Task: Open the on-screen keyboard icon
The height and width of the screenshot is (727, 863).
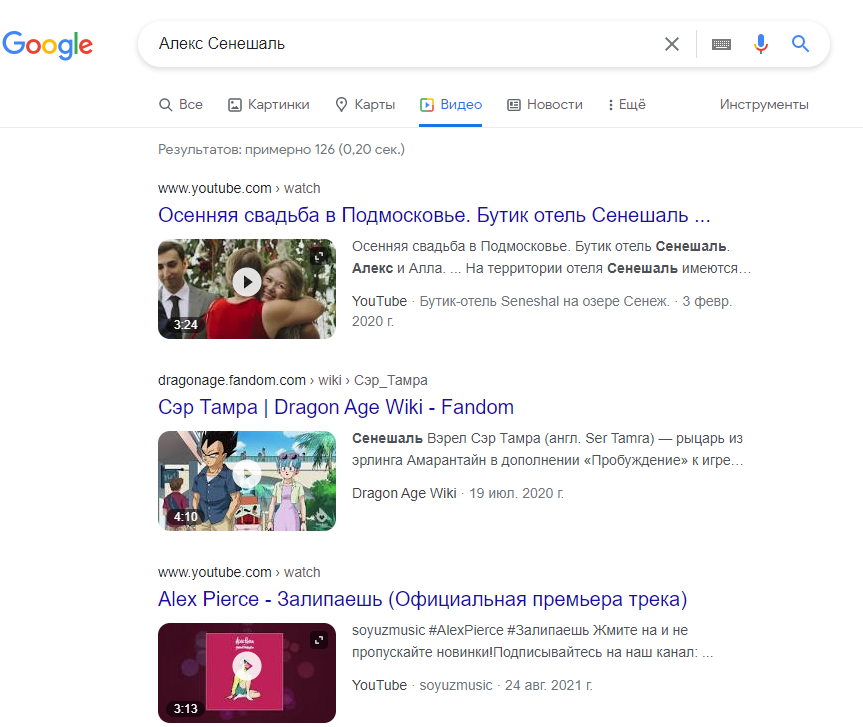Action: [x=721, y=44]
